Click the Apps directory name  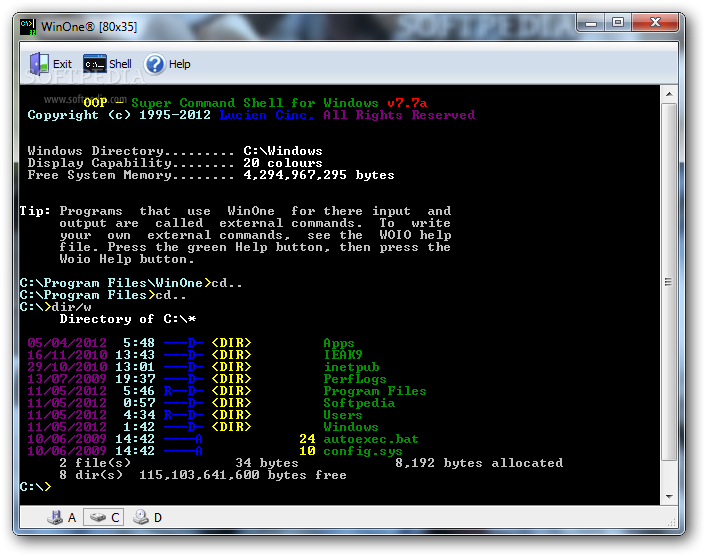(x=339, y=344)
